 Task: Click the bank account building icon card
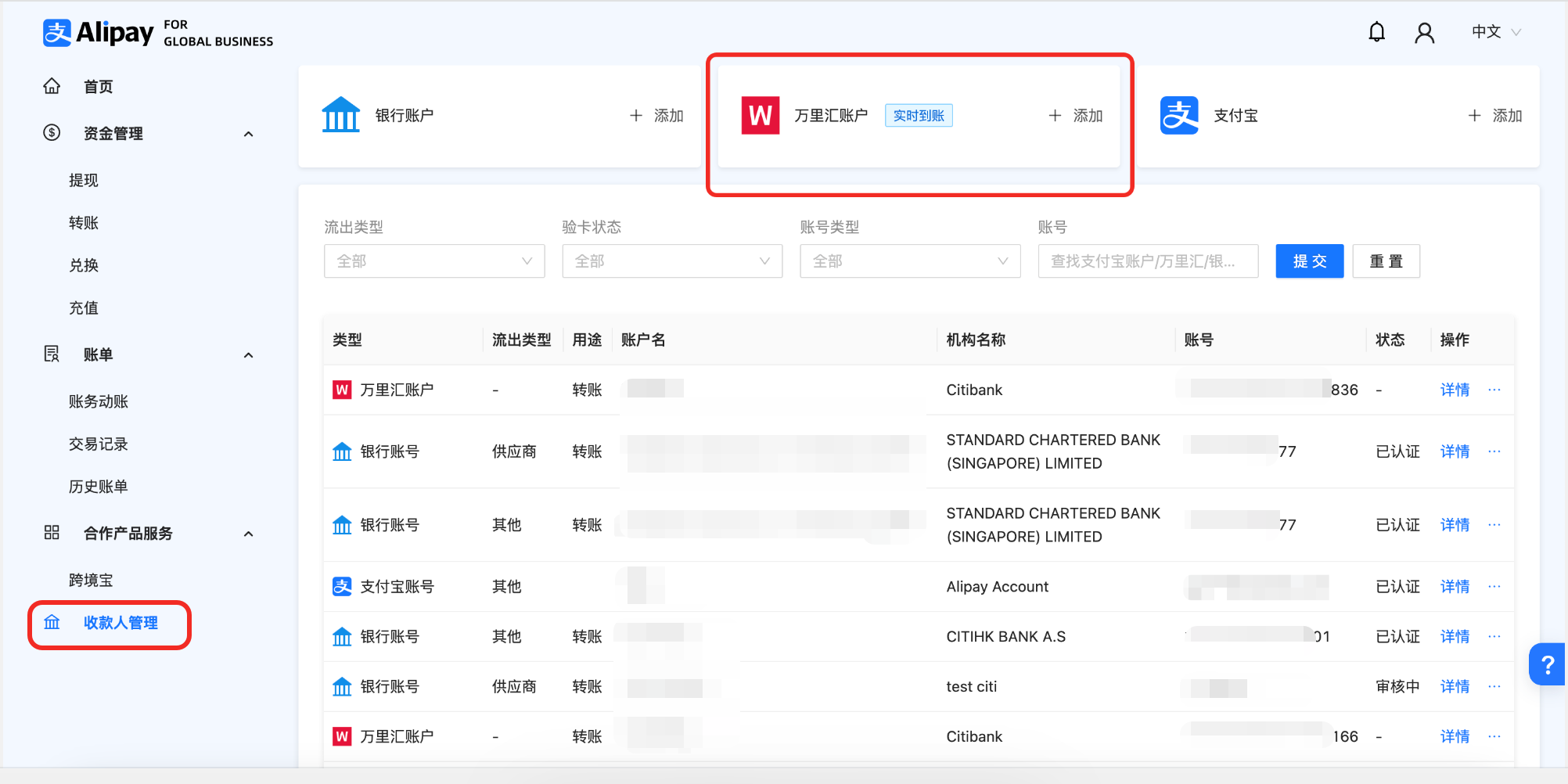pyautogui.click(x=341, y=115)
